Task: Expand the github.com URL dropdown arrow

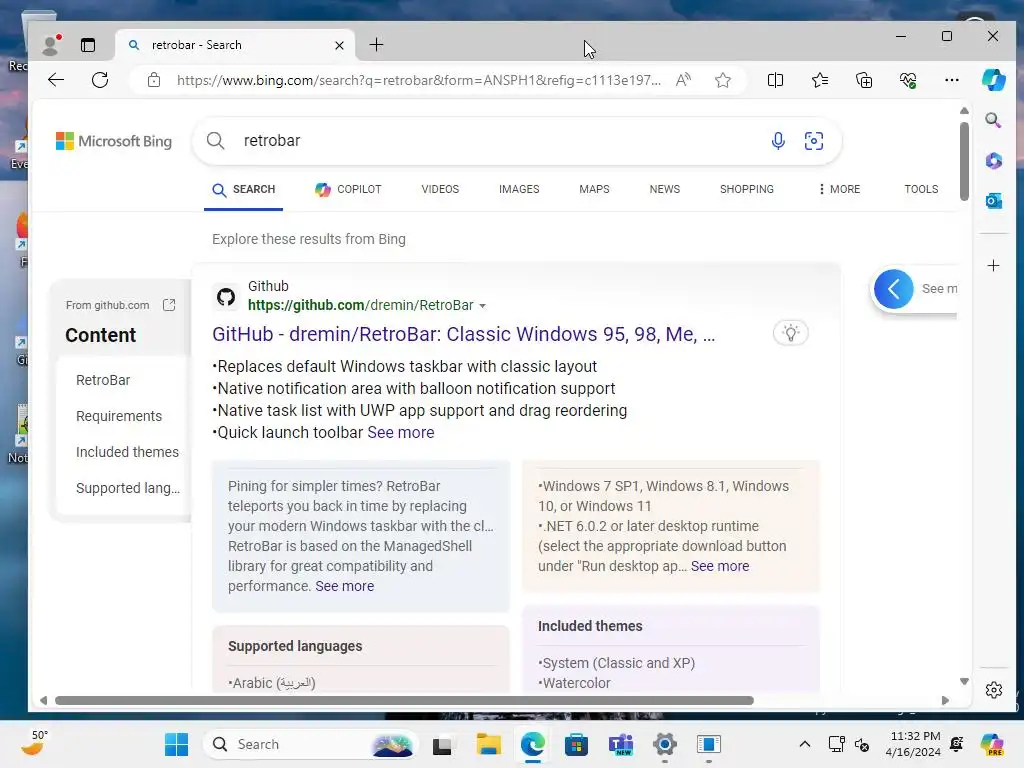Action: pos(483,306)
